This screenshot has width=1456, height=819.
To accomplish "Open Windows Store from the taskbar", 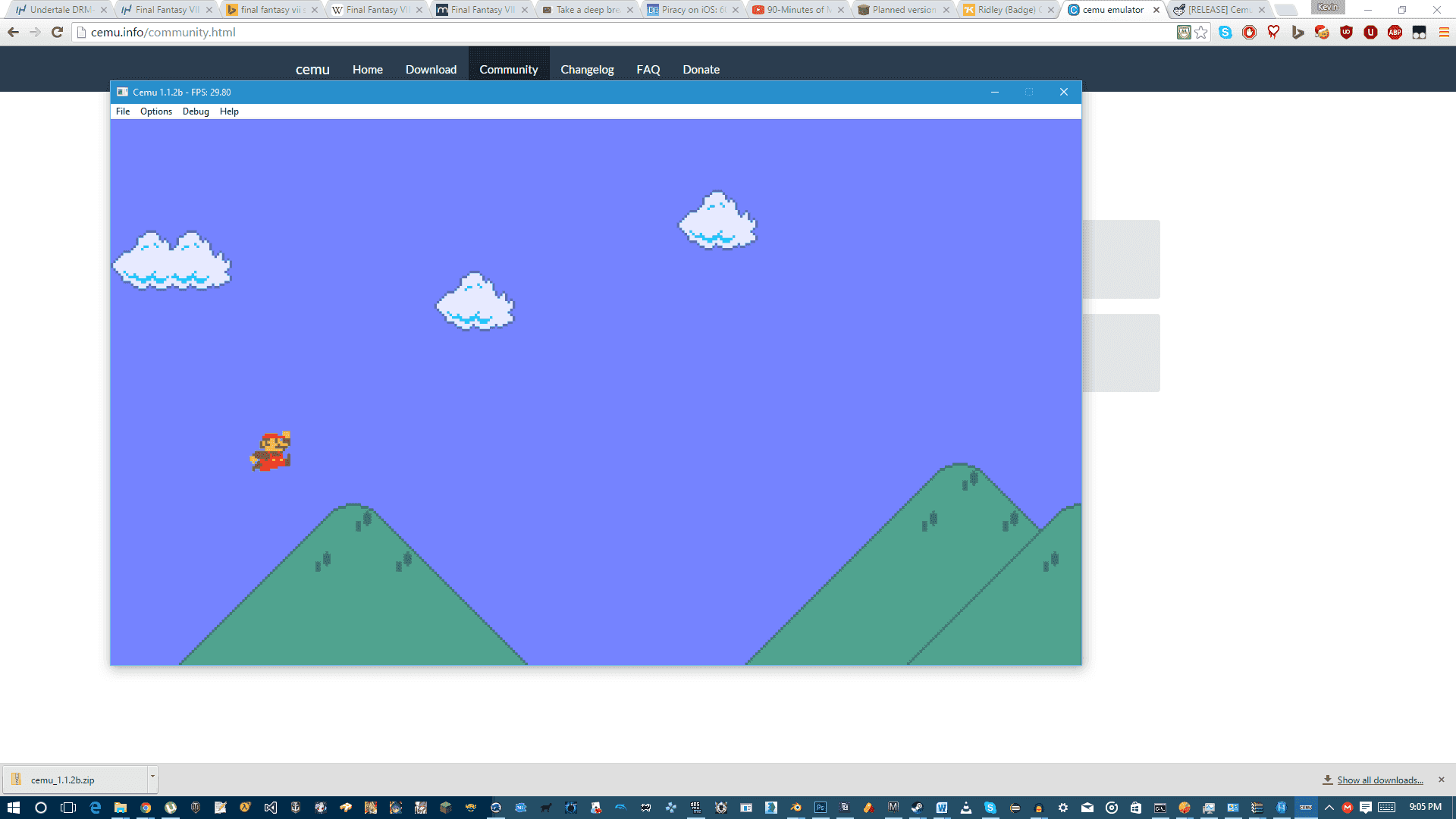I will (x=1136, y=808).
